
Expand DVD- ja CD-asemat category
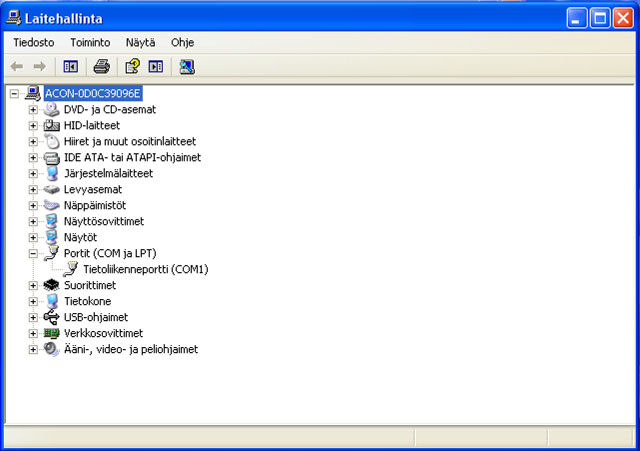click(x=33, y=110)
